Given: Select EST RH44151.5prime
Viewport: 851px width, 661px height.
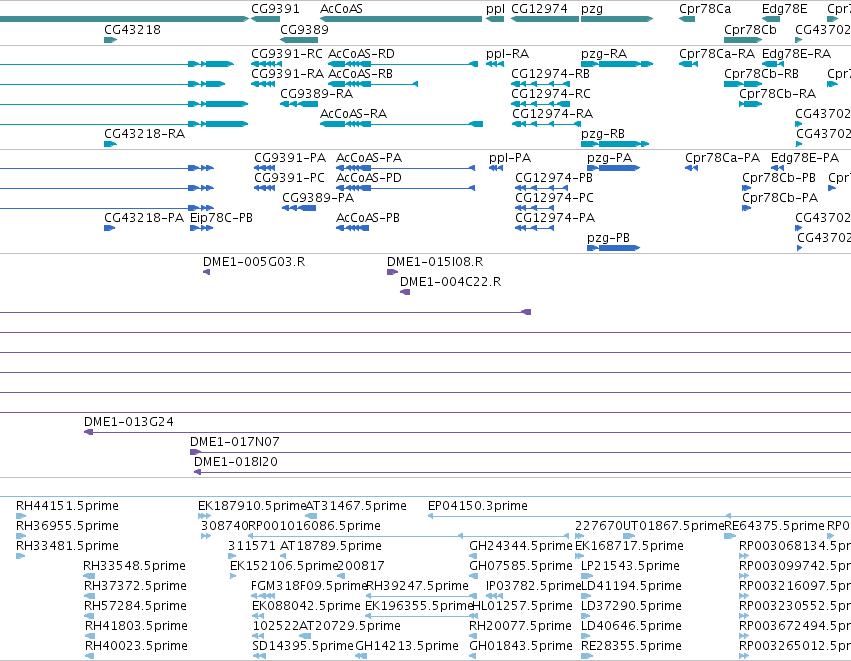Looking at the screenshot, I should pyautogui.click(x=67, y=506).
